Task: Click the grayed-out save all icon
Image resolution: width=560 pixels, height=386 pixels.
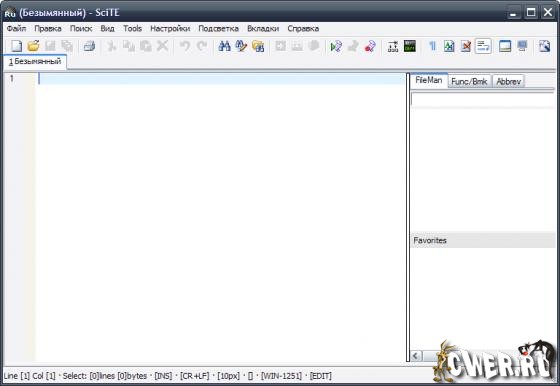Action: pos(67,46)
